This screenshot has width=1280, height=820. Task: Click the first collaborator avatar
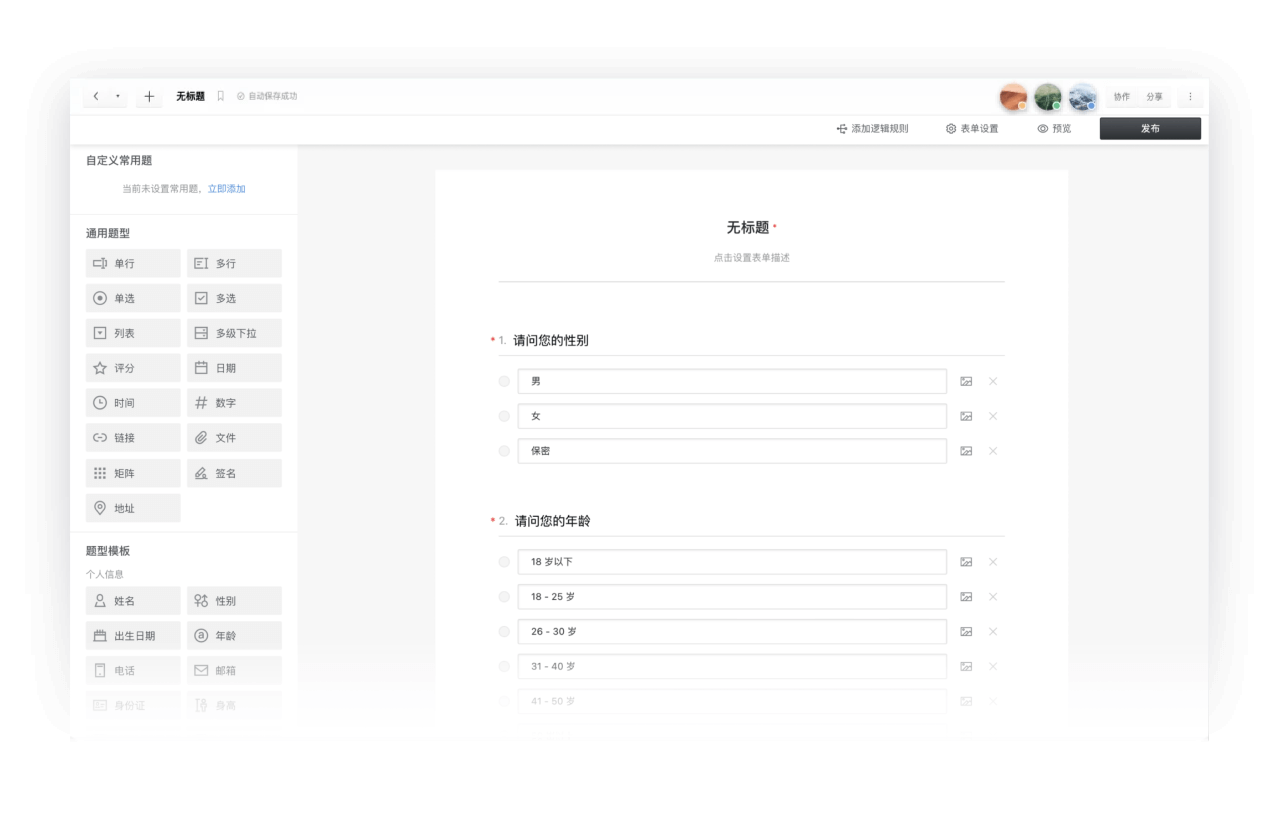point(1013,97)
